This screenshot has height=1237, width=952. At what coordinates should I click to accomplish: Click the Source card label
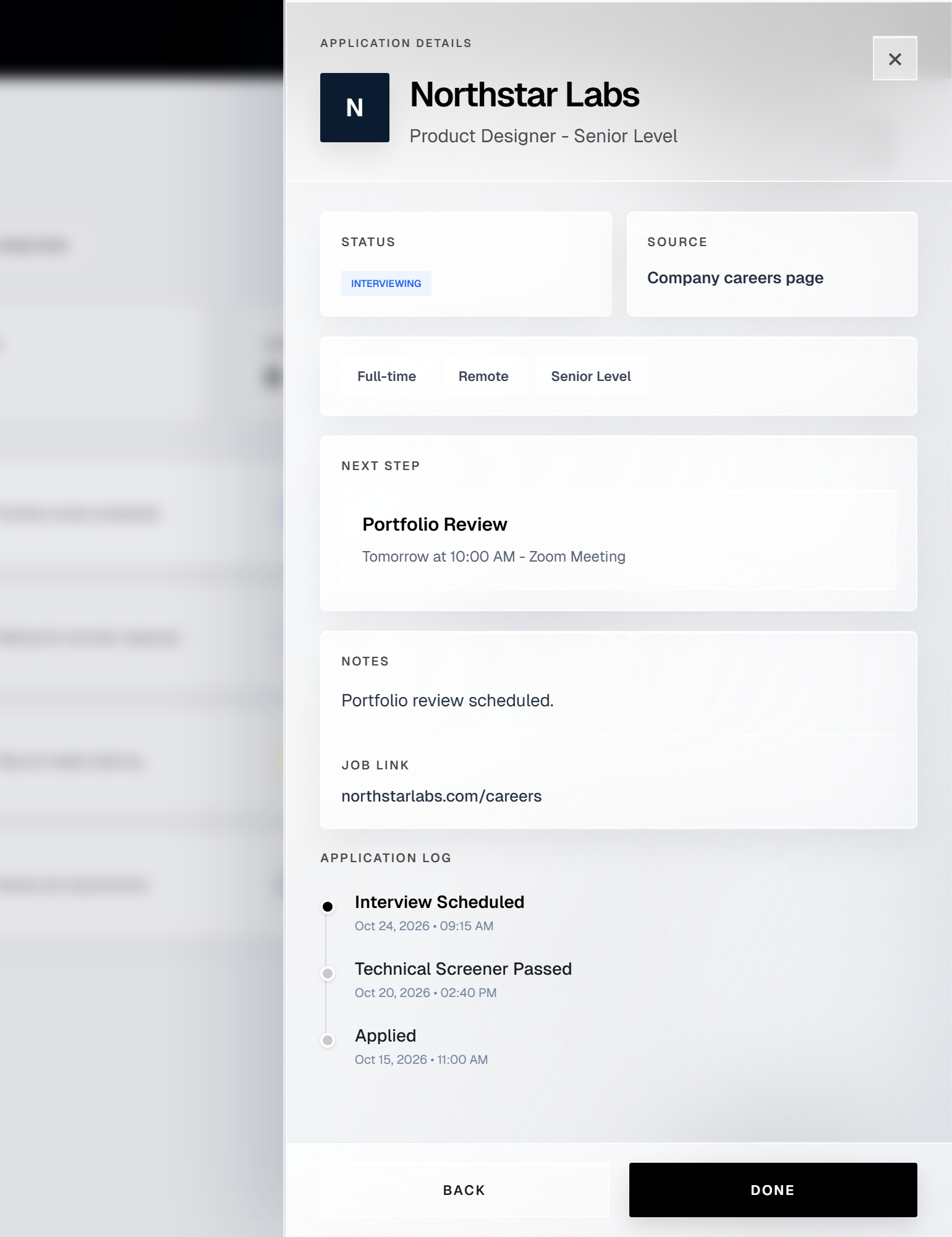(678, 242)
